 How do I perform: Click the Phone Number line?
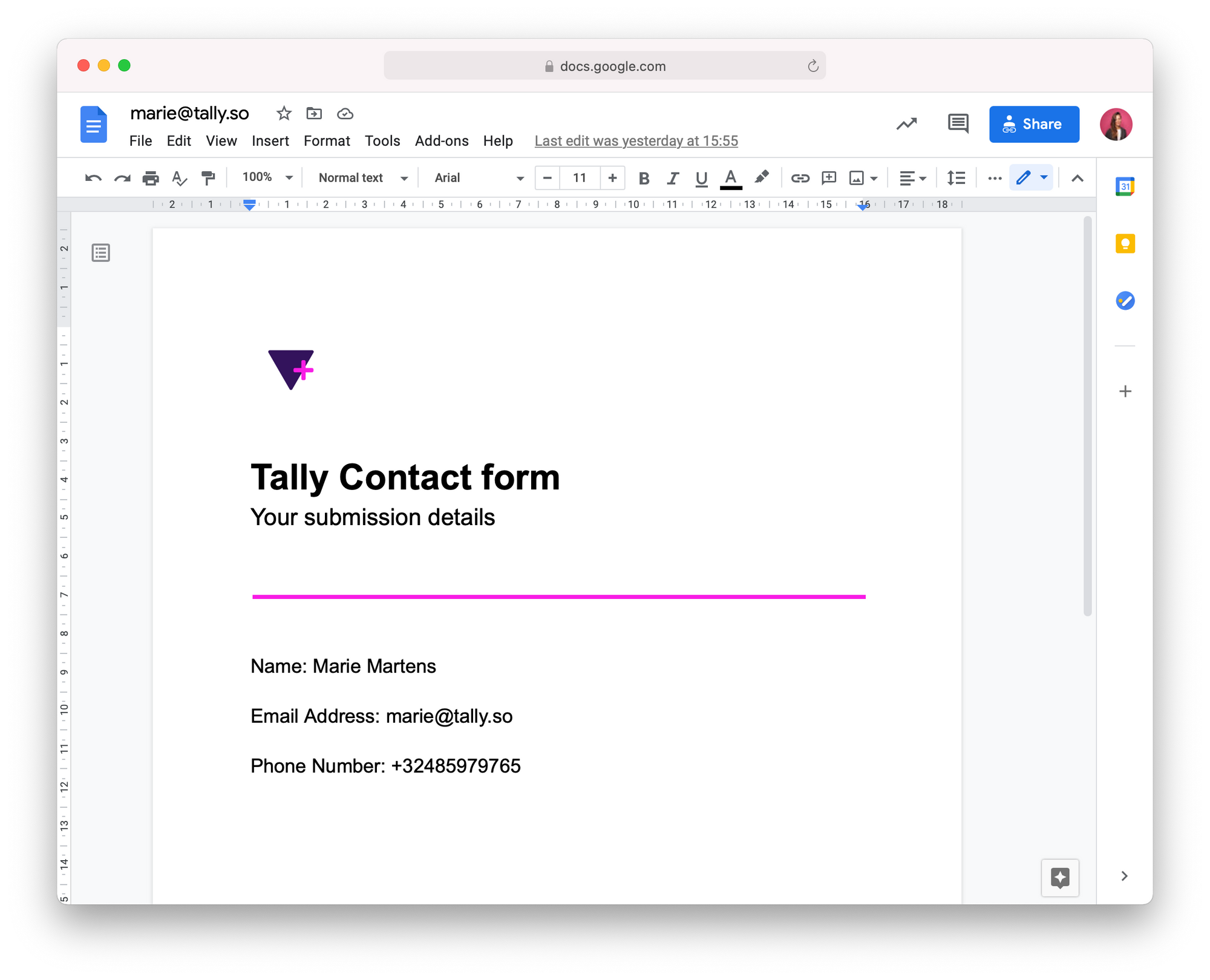coord(385,766)
